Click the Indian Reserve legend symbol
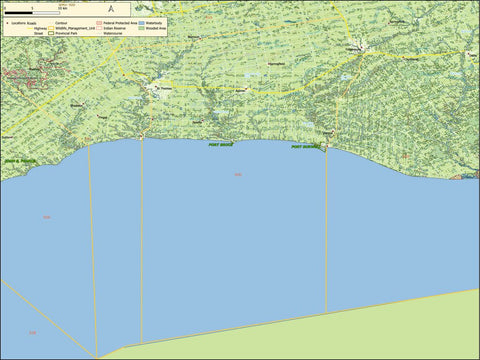The image size is (480, 360). tap(99, 28)
